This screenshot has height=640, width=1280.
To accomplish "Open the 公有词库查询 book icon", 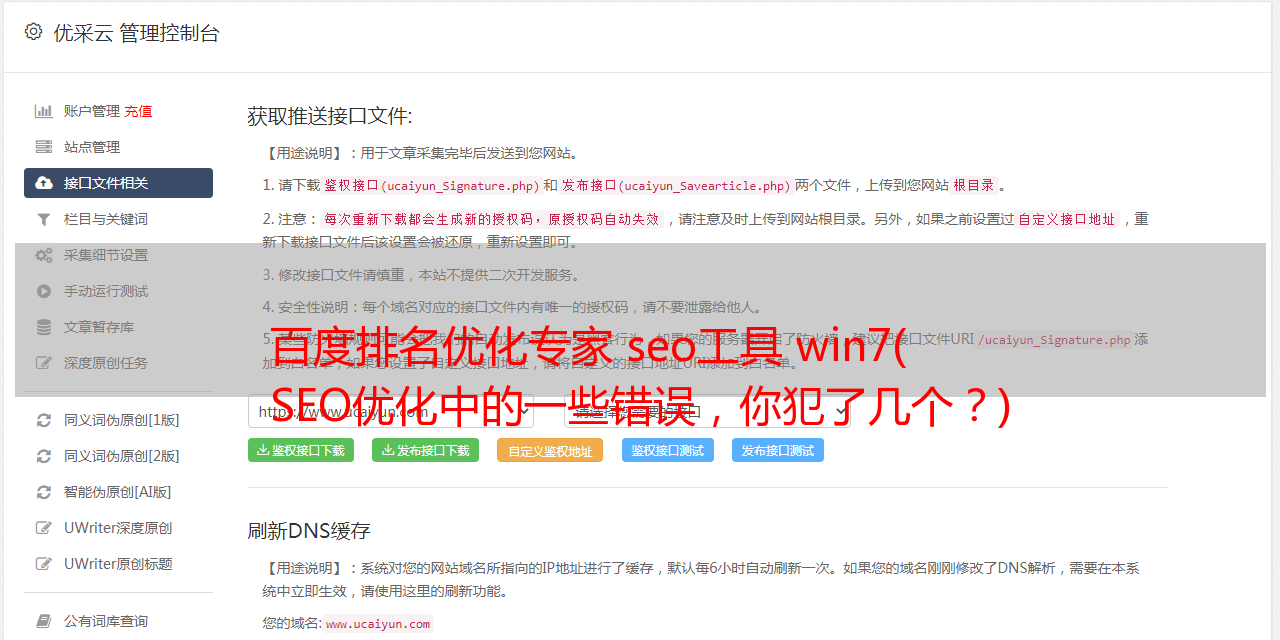I will click(x=44, y=621).
